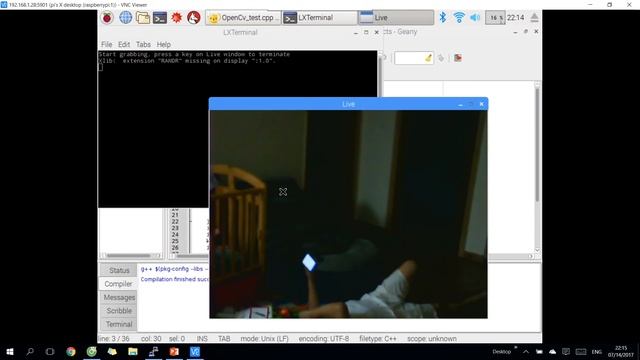This screenshot has width=640, height=360.
Task: Open LXTerminal Tabs menu
Action: [x=143, y=44]
